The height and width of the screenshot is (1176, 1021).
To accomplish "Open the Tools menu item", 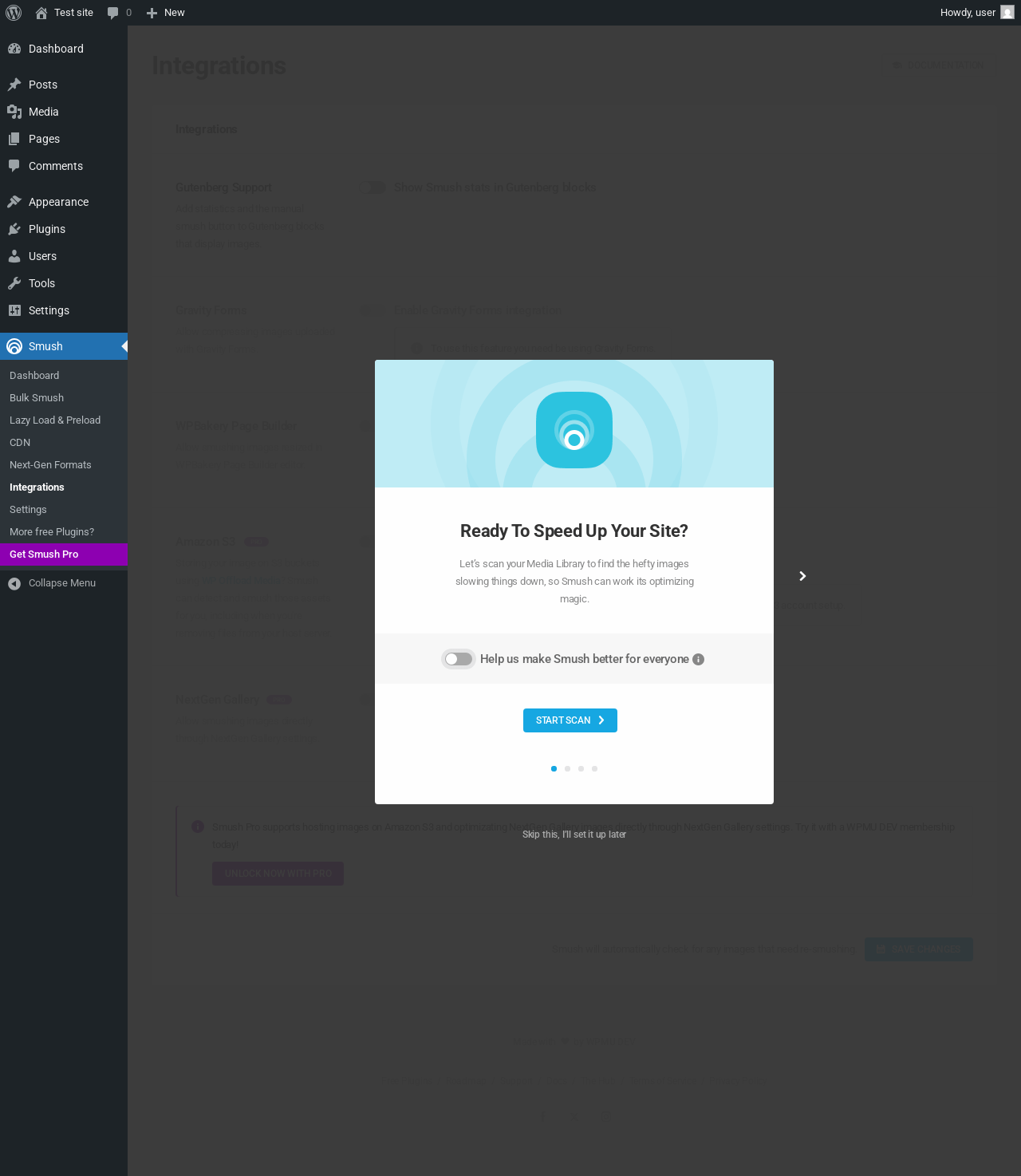I will [x=64, y=283].
